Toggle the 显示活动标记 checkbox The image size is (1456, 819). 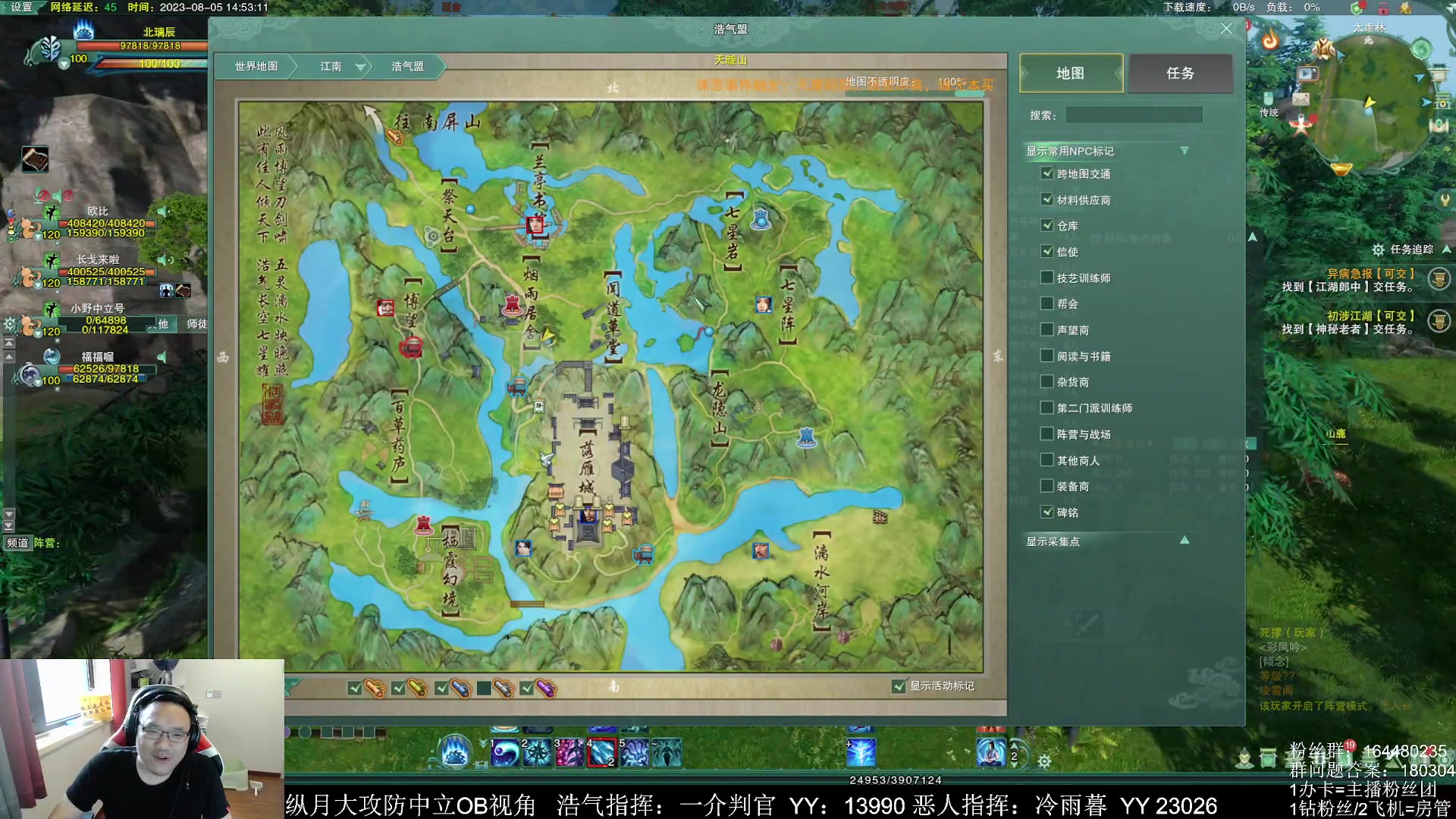click(899, 686)
